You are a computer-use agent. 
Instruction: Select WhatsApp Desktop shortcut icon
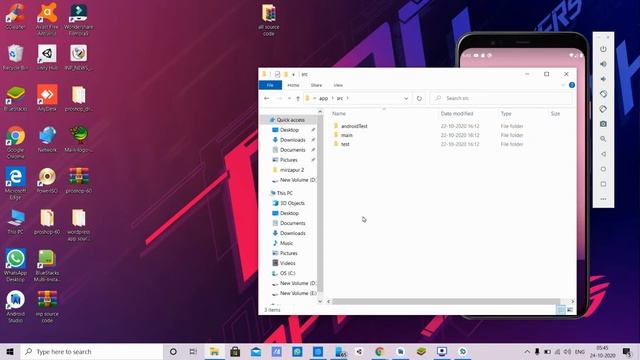16,265
